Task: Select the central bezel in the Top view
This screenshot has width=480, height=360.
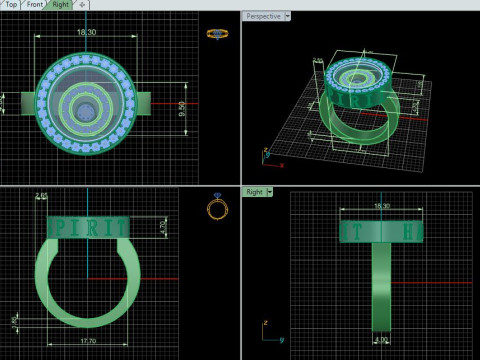Action: (85, 110)
